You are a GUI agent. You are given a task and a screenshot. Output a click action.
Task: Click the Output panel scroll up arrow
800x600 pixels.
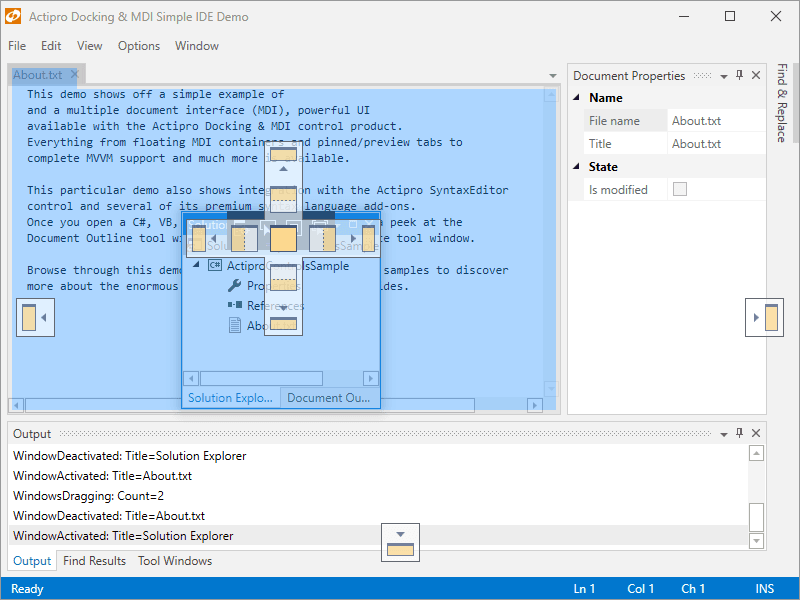pyautogui.click(x=756, y=453)
